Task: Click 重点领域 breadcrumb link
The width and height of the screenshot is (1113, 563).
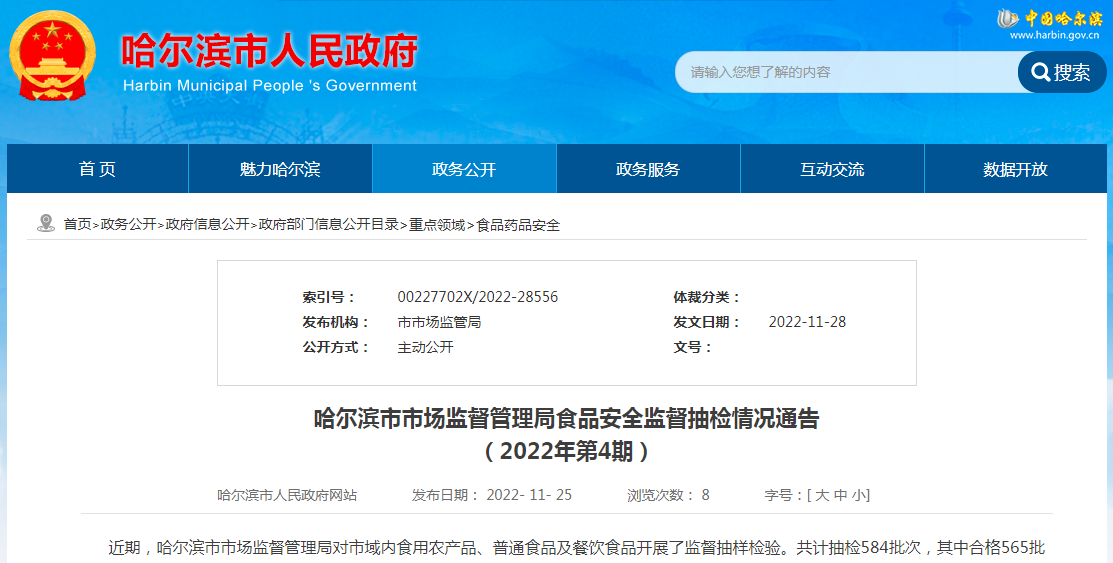Action: click(437, 225)
